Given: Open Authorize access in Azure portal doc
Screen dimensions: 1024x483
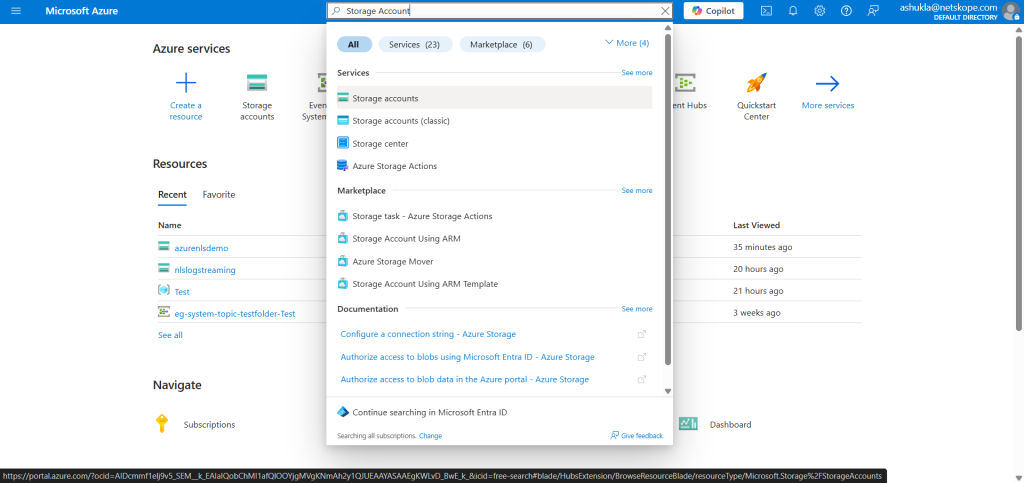Looking at the screenshot, I should pyautogui.click(x=464, y=379).
